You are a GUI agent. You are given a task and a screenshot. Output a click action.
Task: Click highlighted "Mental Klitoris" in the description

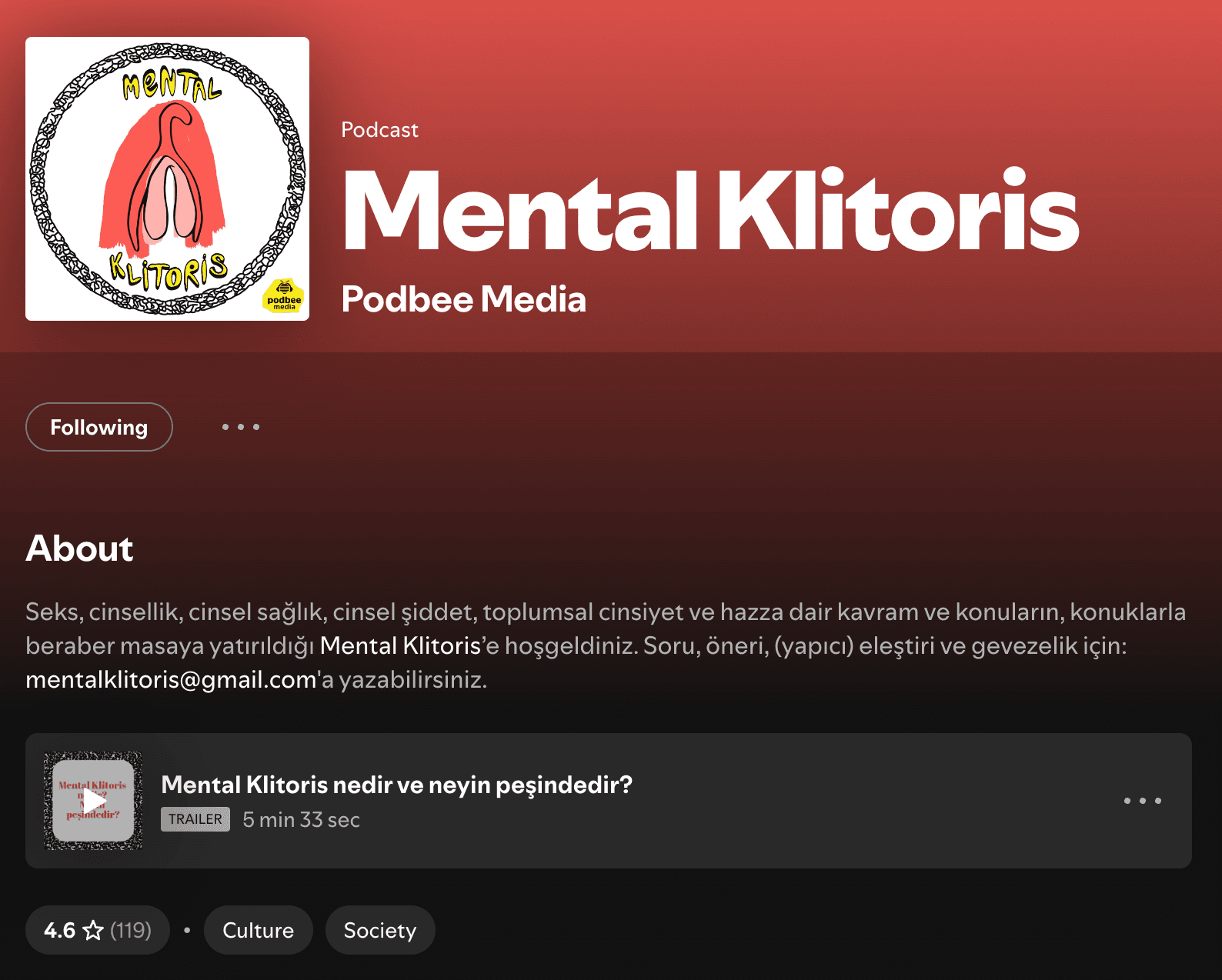pos(400,646)
